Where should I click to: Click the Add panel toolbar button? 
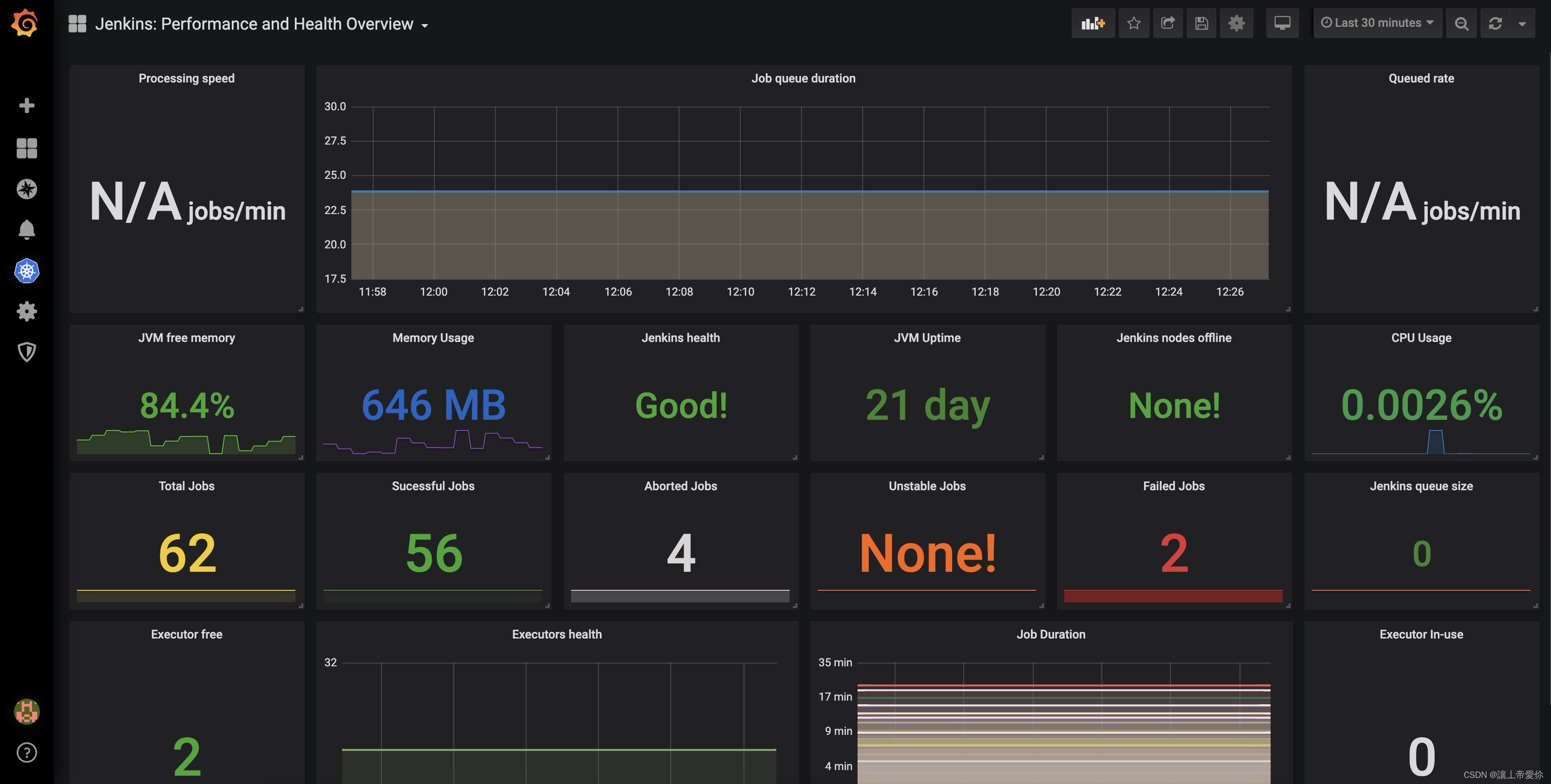coord(1093,24)
